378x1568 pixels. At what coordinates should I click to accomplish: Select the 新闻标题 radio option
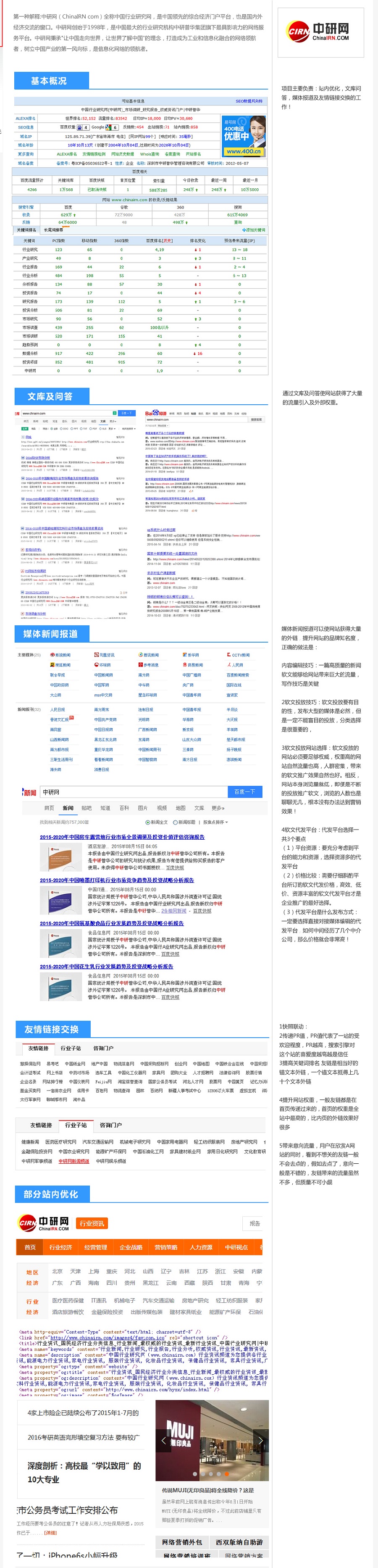(184, 822)
